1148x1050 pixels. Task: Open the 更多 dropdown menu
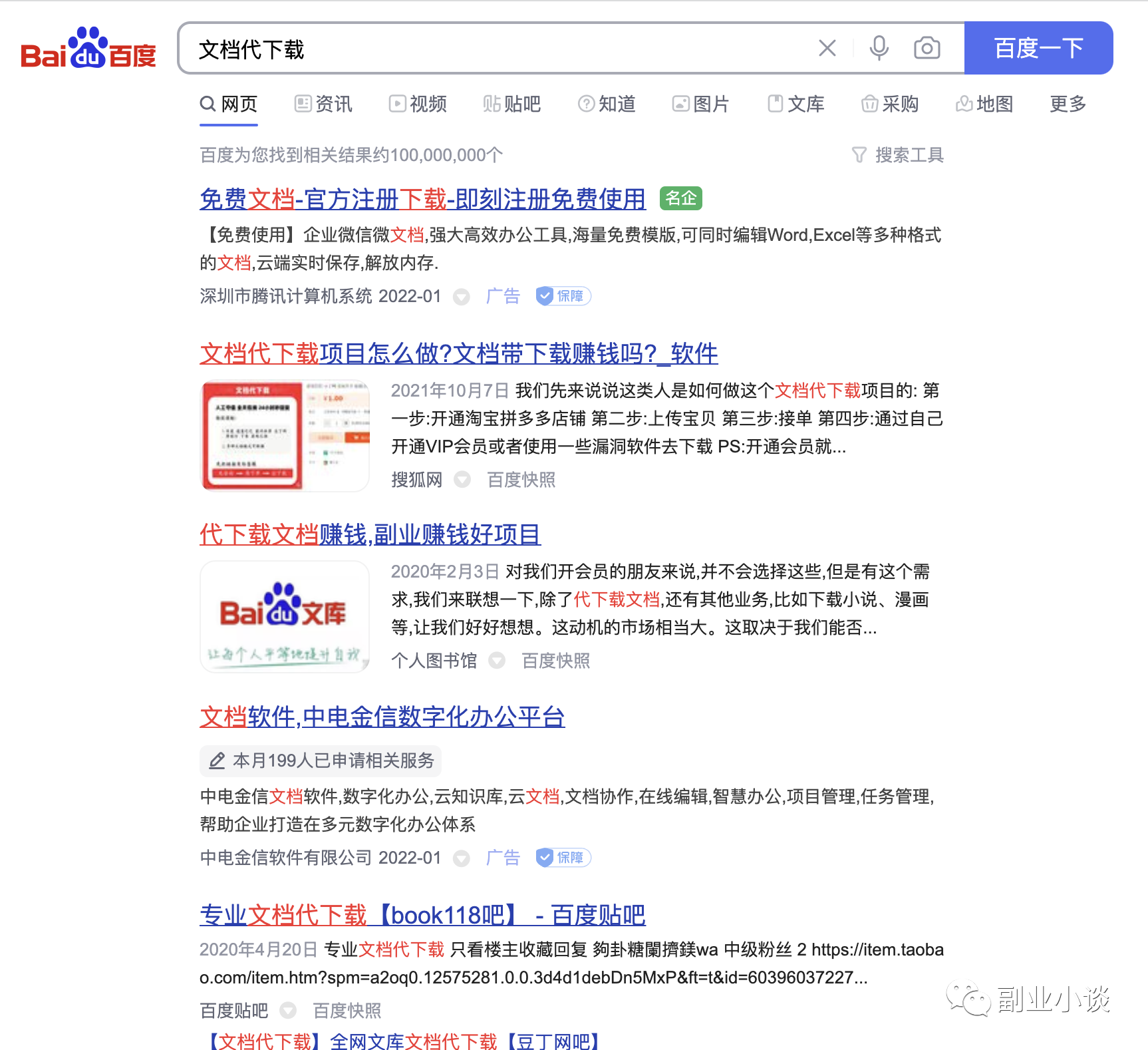[1067, 104]
